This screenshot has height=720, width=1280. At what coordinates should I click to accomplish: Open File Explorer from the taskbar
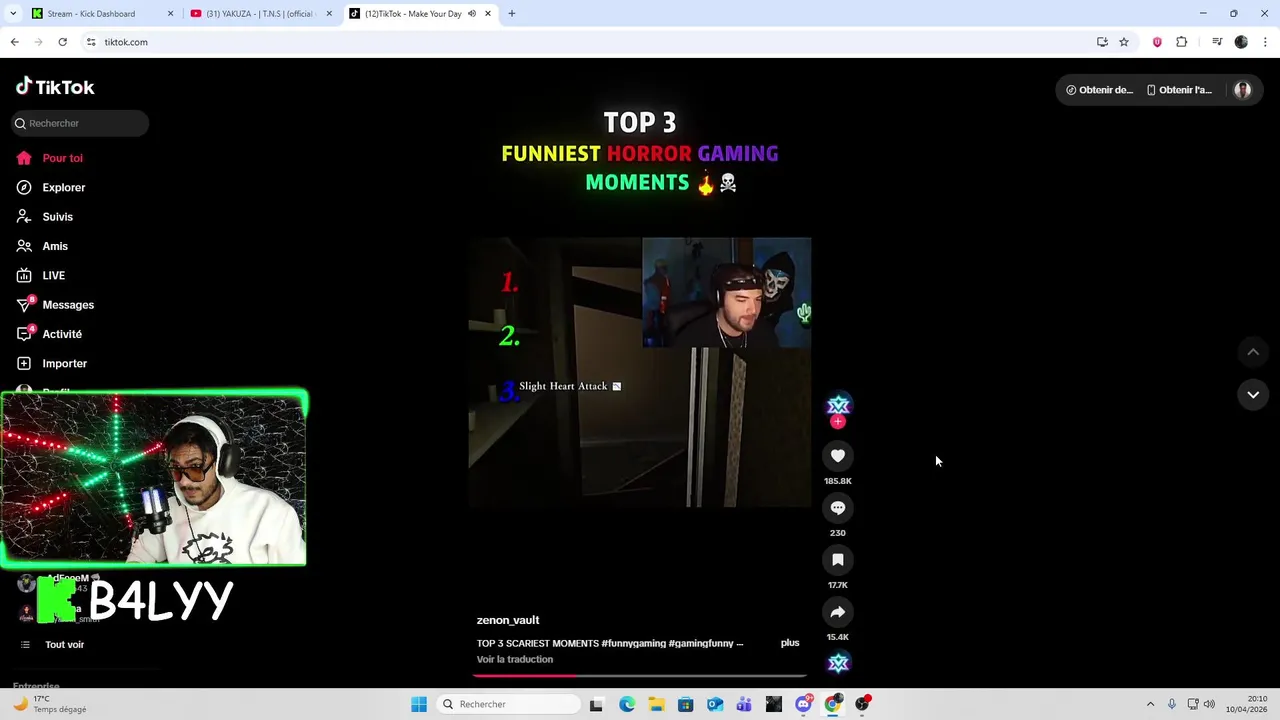click(x=656, y=704)
